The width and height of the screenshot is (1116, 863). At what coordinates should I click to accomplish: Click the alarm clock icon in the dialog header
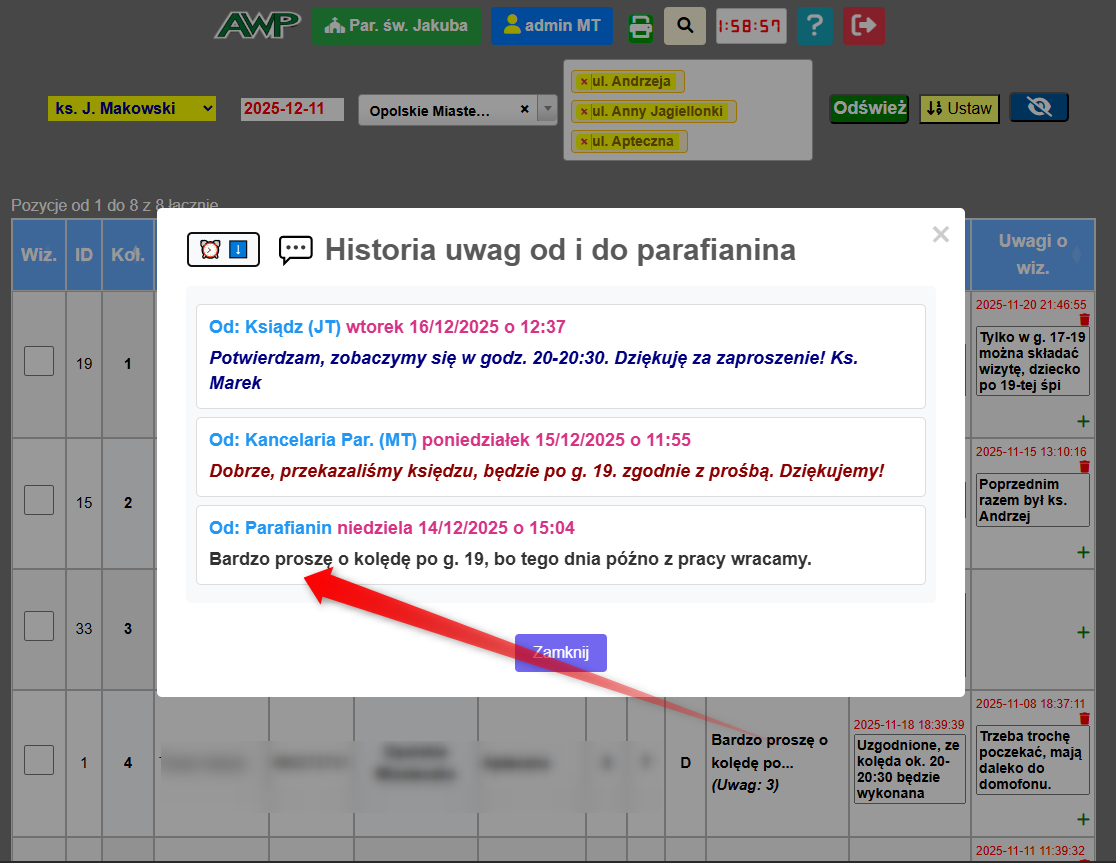[210, 249]
